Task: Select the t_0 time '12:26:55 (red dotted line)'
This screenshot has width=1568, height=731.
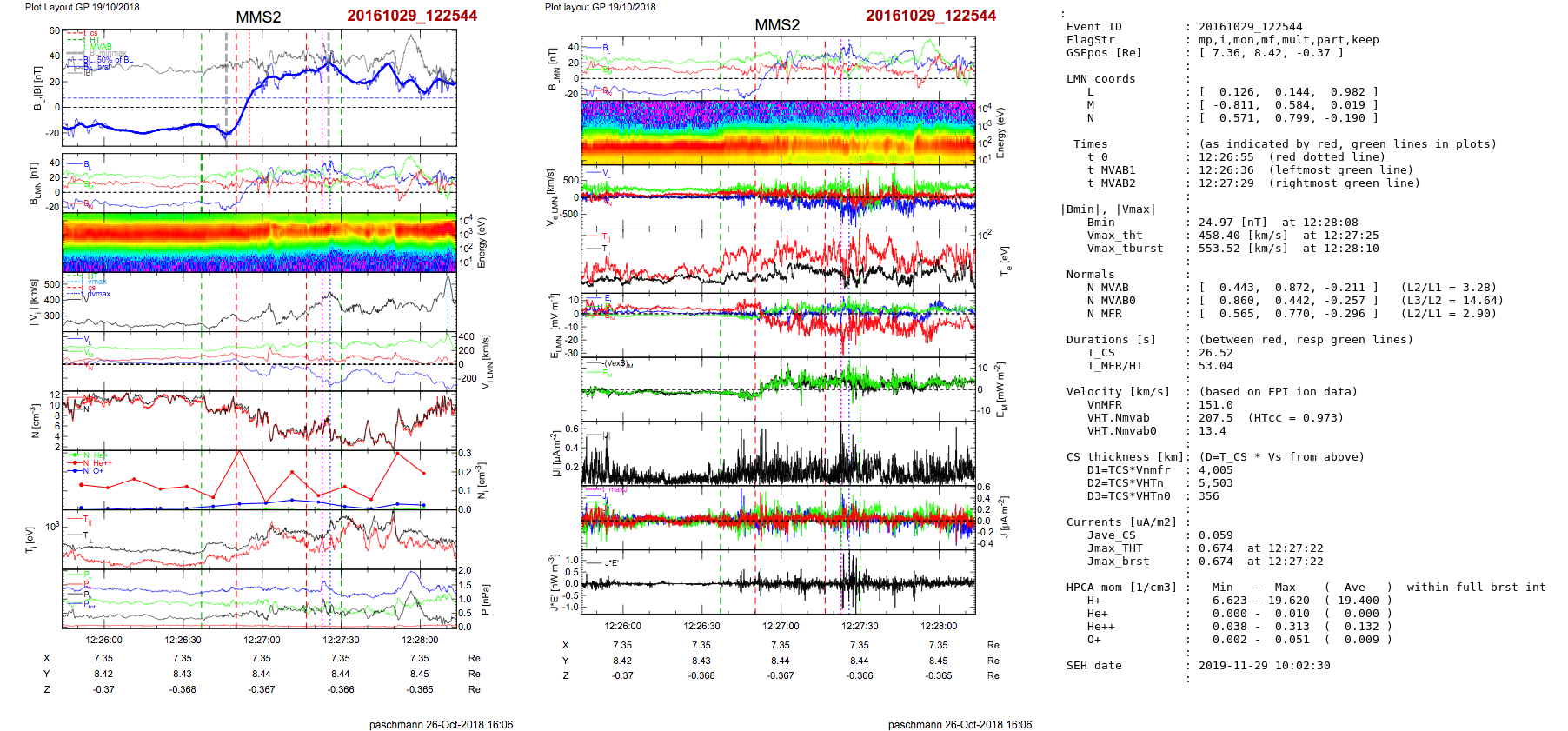Action: tap(1292, 157)
